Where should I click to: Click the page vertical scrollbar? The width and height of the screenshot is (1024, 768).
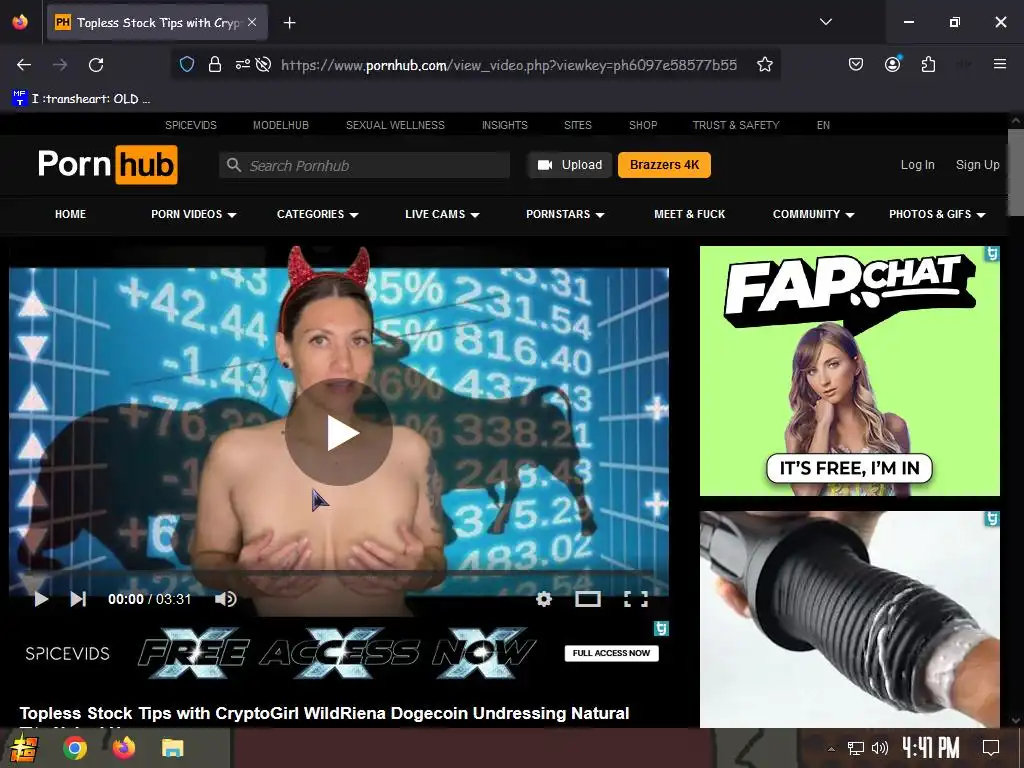click(x=1016, y=172)
